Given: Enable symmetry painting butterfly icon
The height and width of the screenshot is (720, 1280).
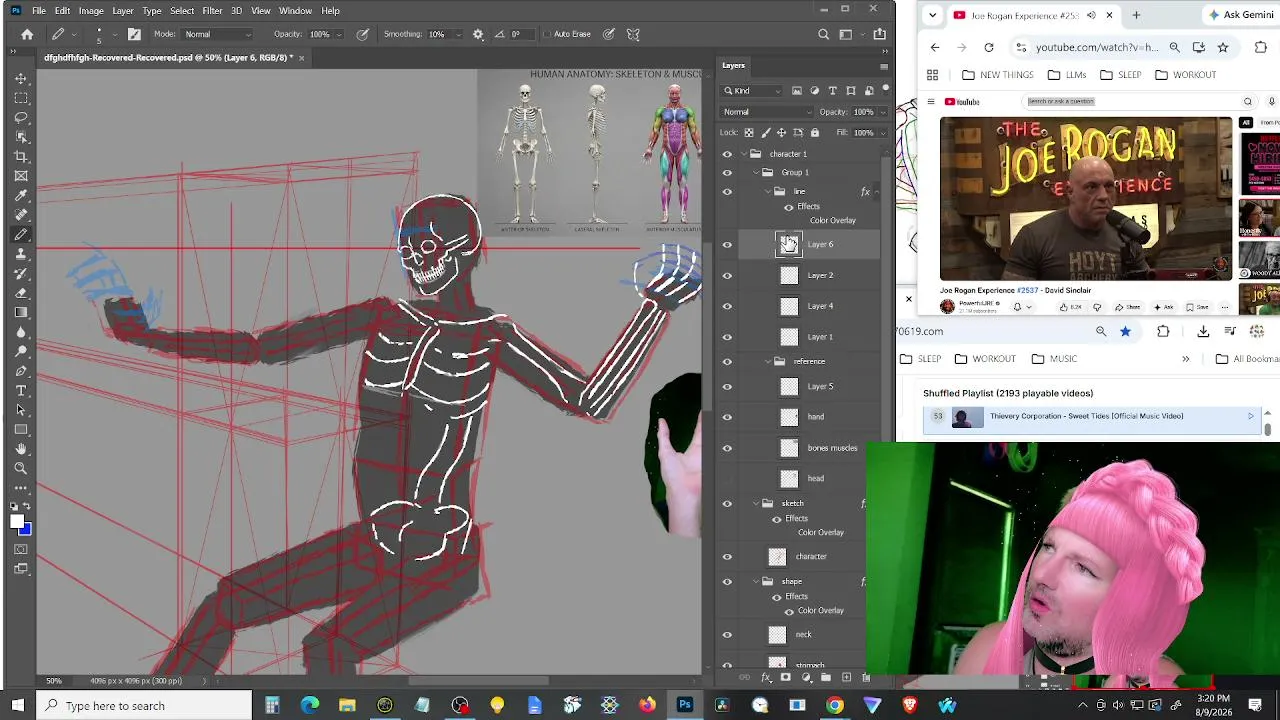Looking at the screenshot, I should (633, 34).
